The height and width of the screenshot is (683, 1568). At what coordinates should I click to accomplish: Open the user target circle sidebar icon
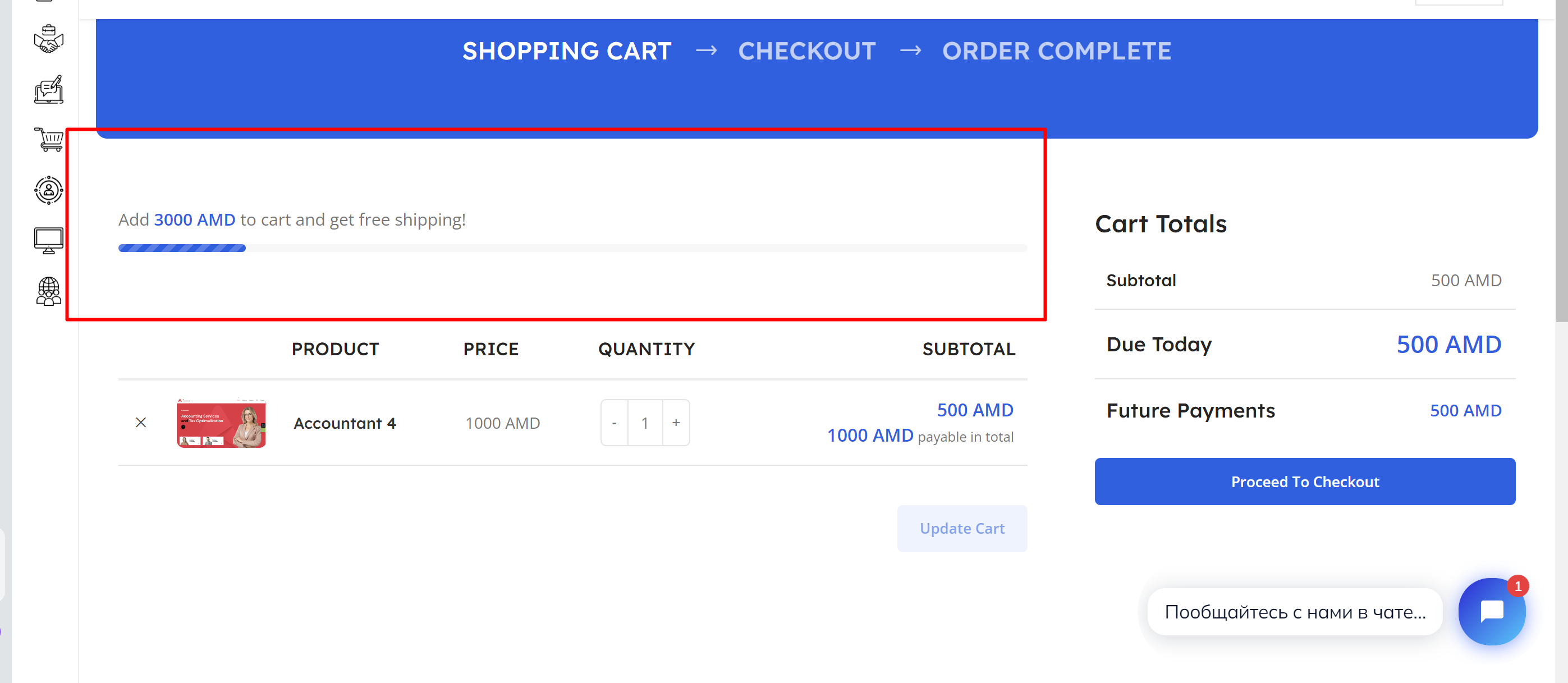(49, 190)
